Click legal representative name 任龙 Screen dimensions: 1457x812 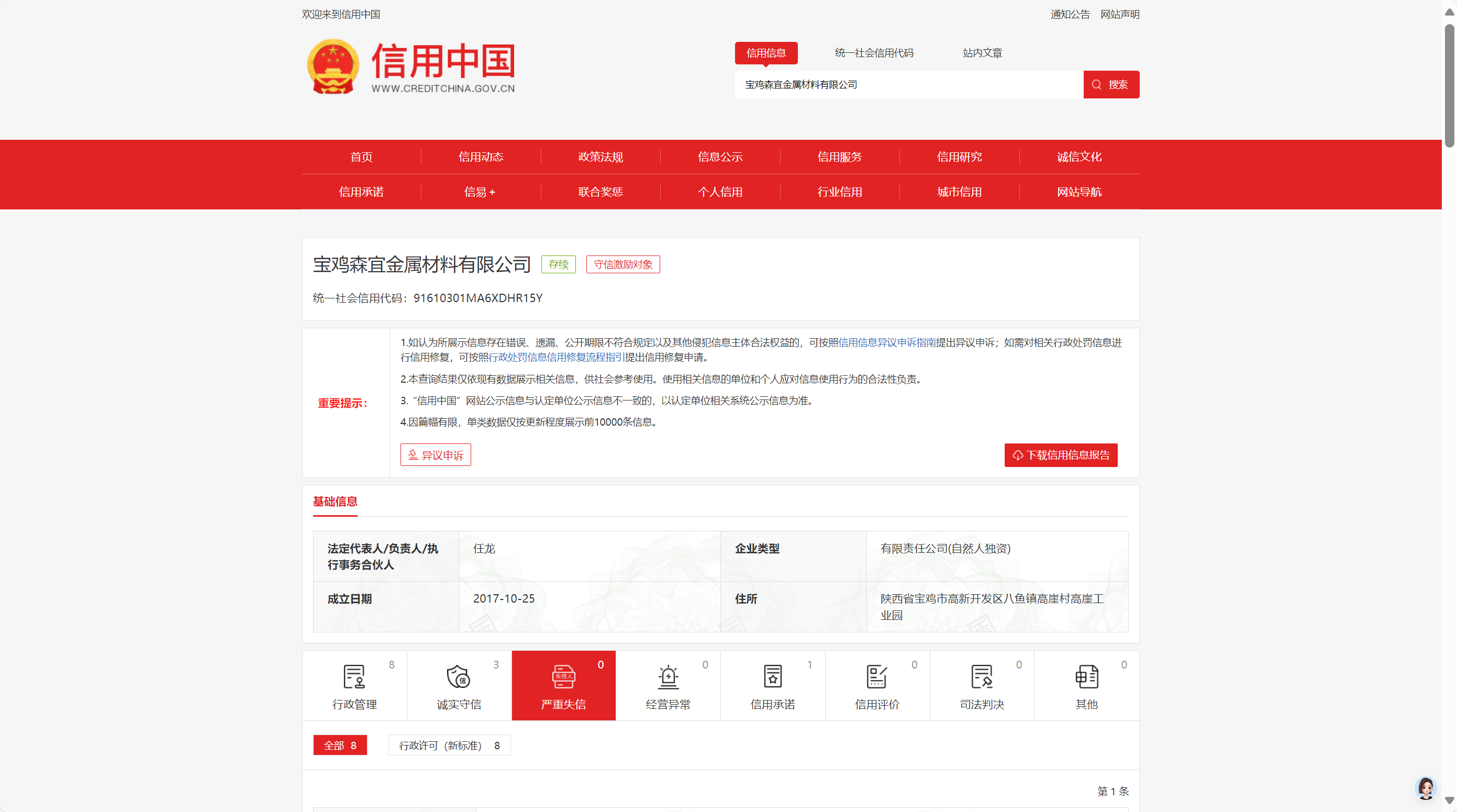point(484,549)
